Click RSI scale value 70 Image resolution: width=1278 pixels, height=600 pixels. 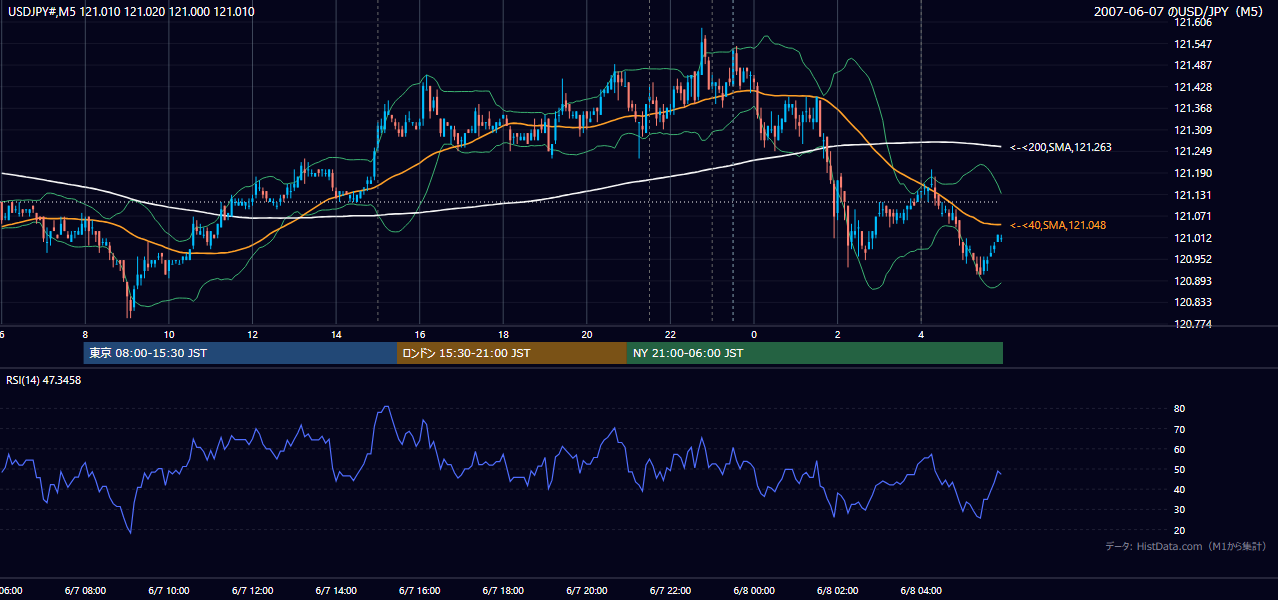pos(1180,429)
